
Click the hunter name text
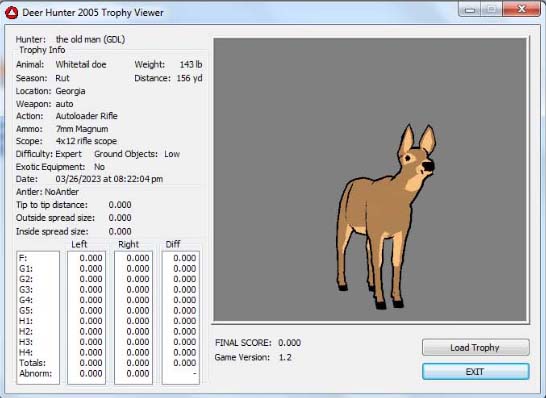[x=91, y=39]
